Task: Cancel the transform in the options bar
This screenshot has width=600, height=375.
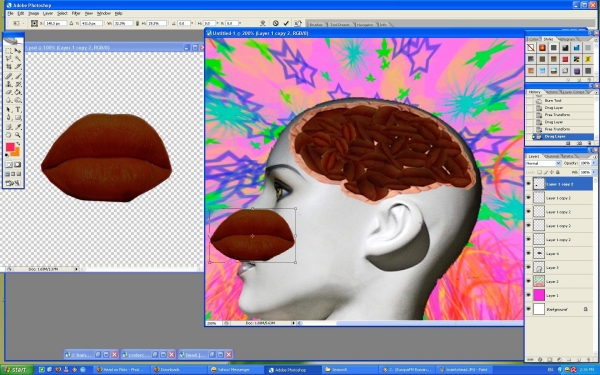Action: pyautogui.click(x=276, y=23)
